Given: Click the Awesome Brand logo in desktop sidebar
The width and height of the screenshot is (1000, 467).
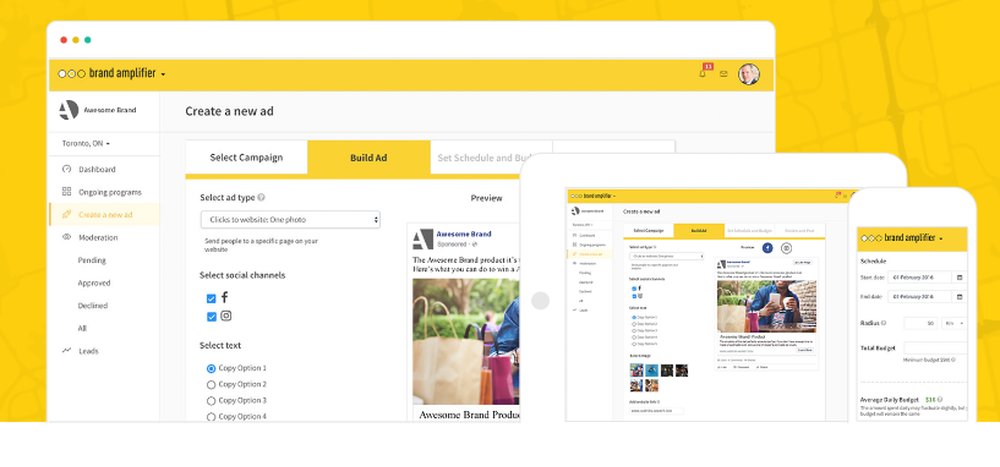Looking at the screenshot, I should point(68,110).
